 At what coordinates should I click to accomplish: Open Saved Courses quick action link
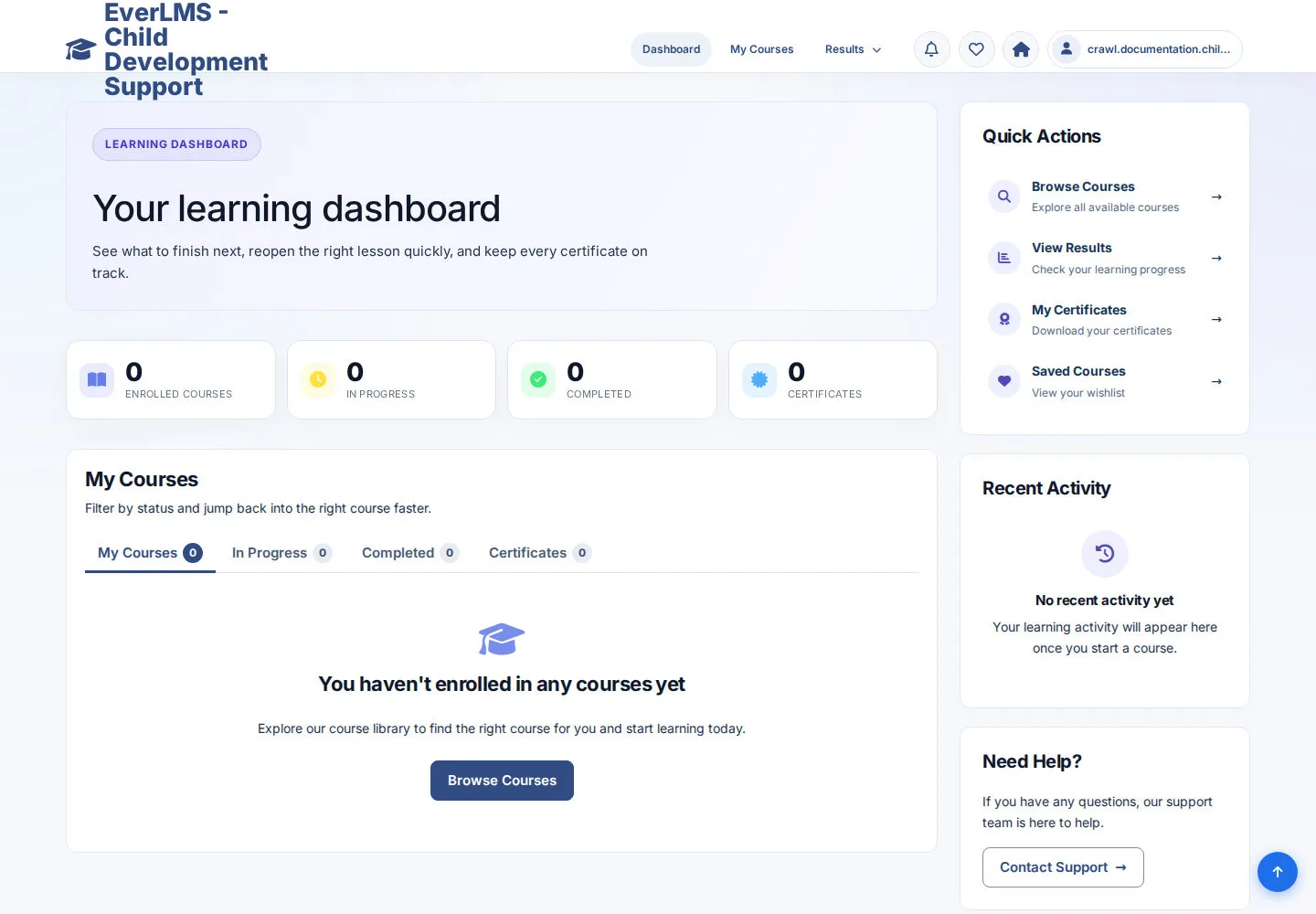click(x=1105, y=381)
